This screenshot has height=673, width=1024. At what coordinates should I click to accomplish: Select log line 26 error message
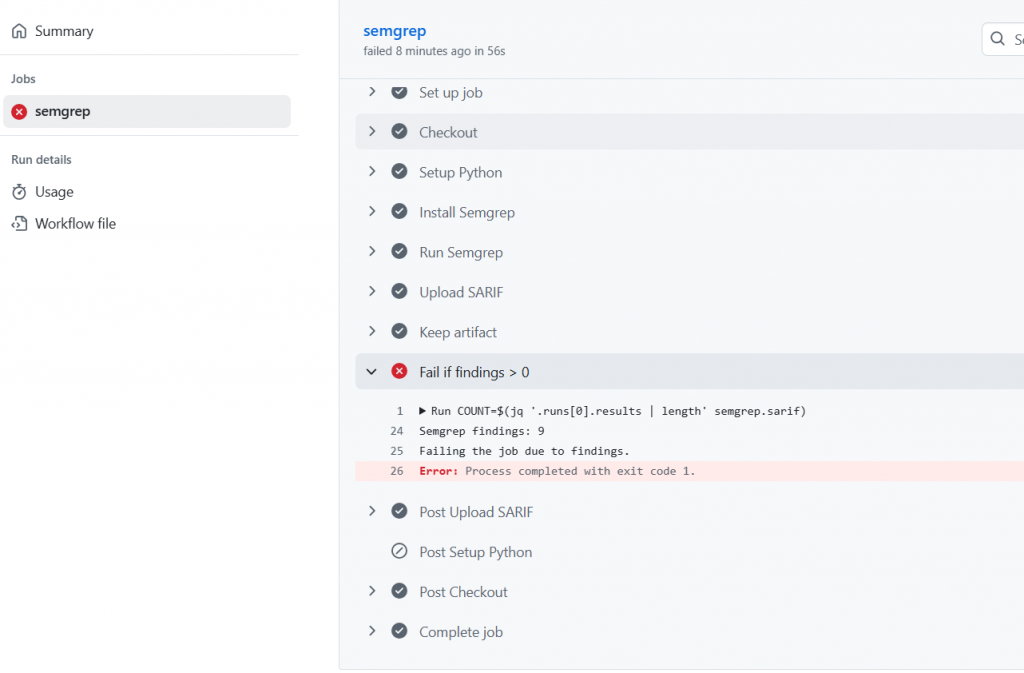(580, 471)
